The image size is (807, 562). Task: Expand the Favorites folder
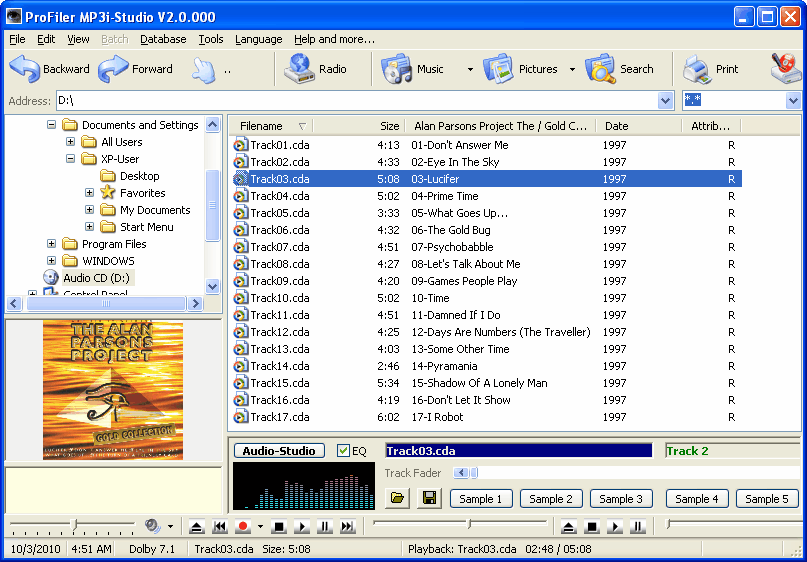pos(90,192)
